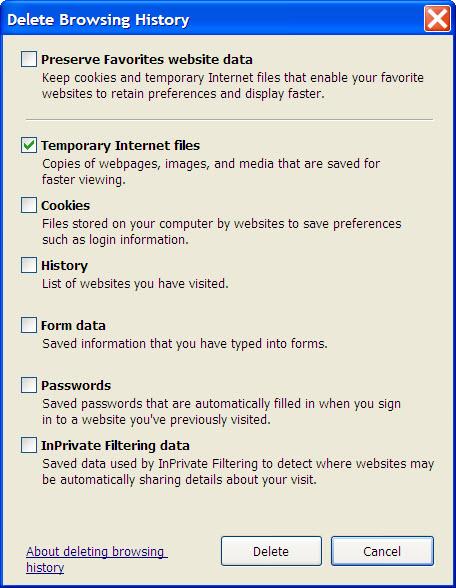Close the Delete Browsing History dialog
Viewport: 456px width, 588px height.
pyautogui.click(x=437, y=19)
